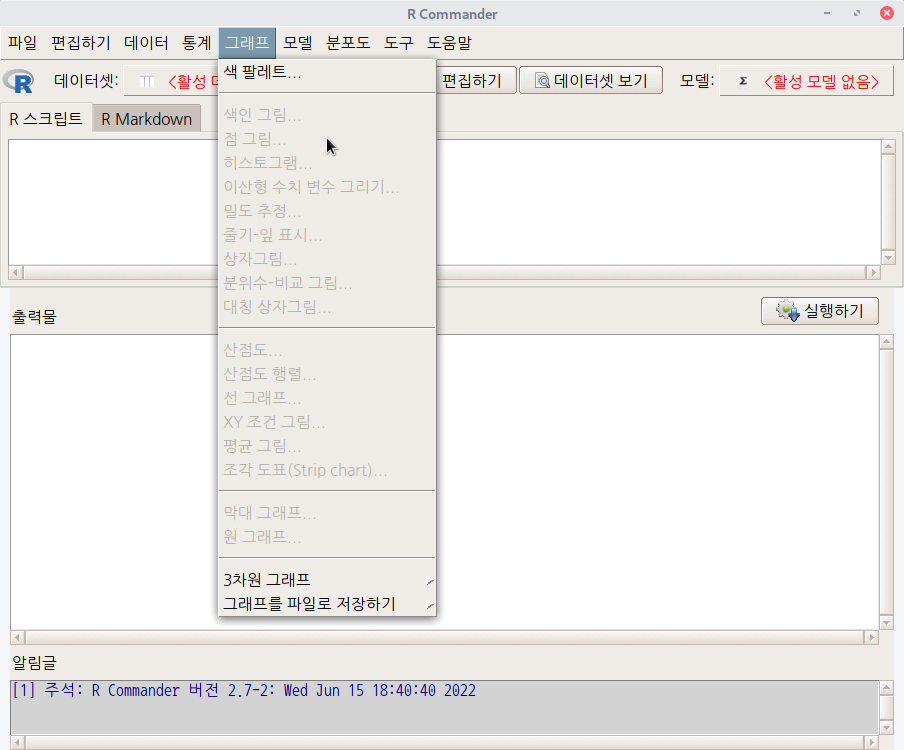
Task: Click messages pane scrollbar up arrow
Action: pyautogui.click(x=887, y=688)
